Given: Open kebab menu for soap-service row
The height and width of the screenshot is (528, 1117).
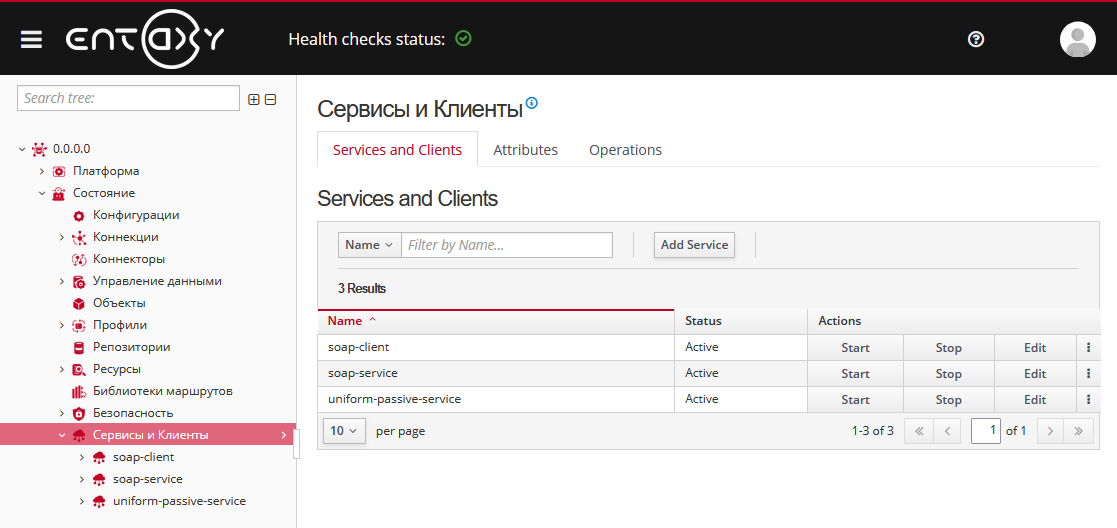Looking at the screenshot, I should (x=1089, y=373).
